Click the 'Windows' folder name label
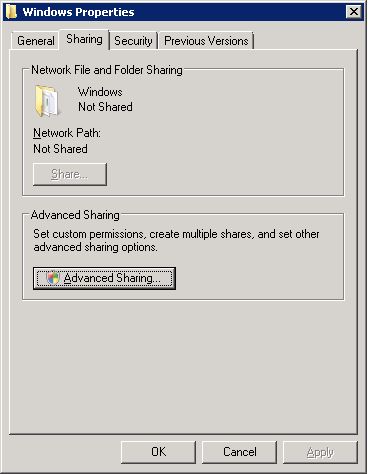The image size is (368, 474). coord(100,92)
